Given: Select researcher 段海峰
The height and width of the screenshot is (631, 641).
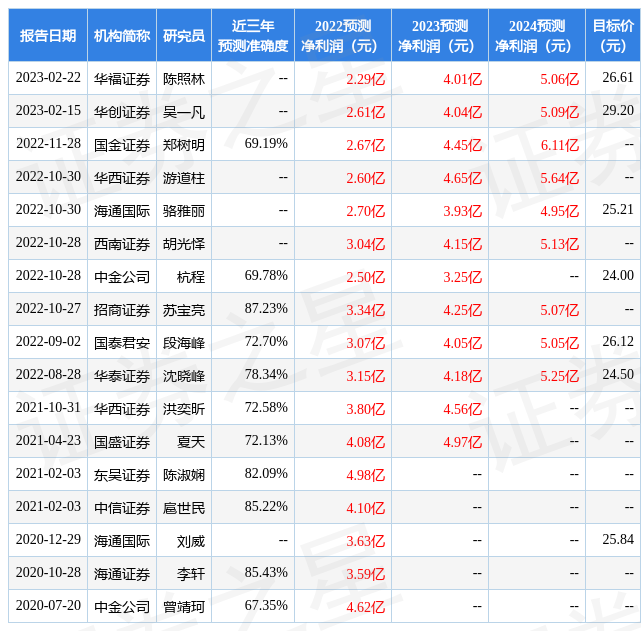Looking at the screenshot, I should click(184, 343).
